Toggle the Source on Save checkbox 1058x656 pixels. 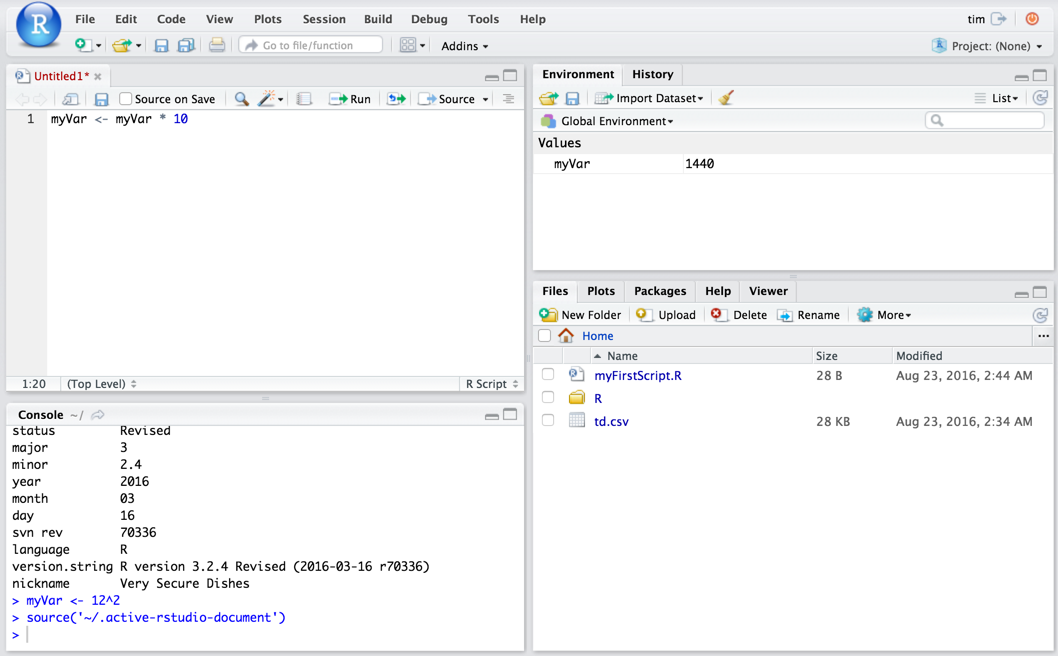125,99
